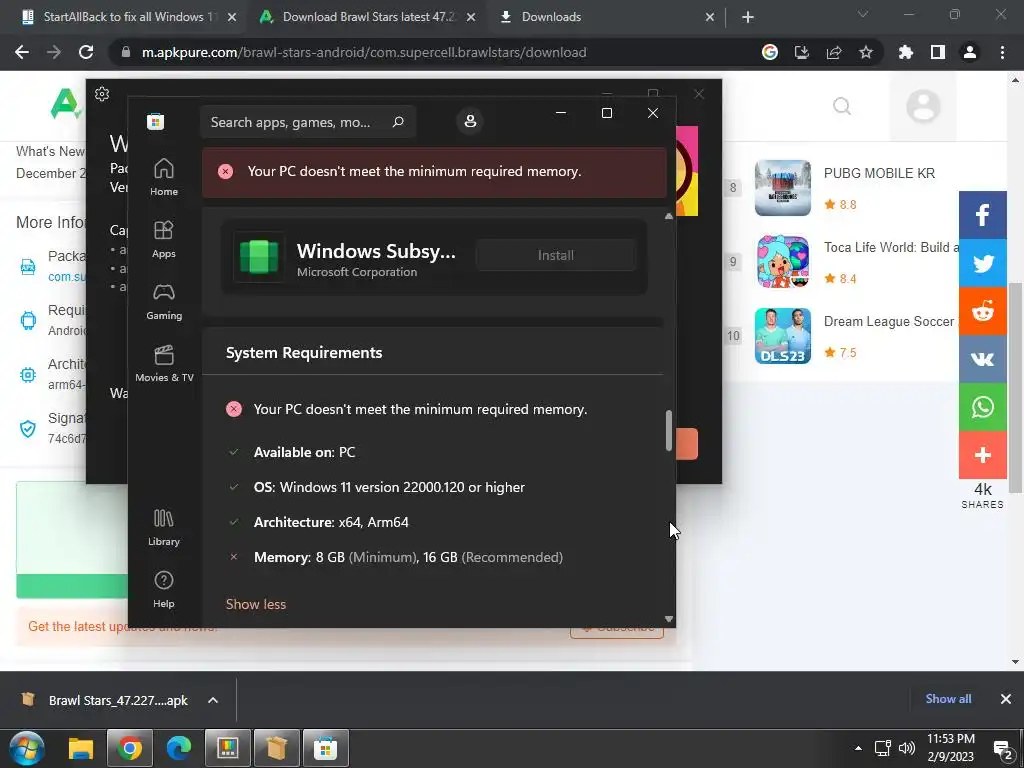Open Movies & TV section in Store
The width and height of the screenshot is (1024, 768).
[x=164, y=363]
